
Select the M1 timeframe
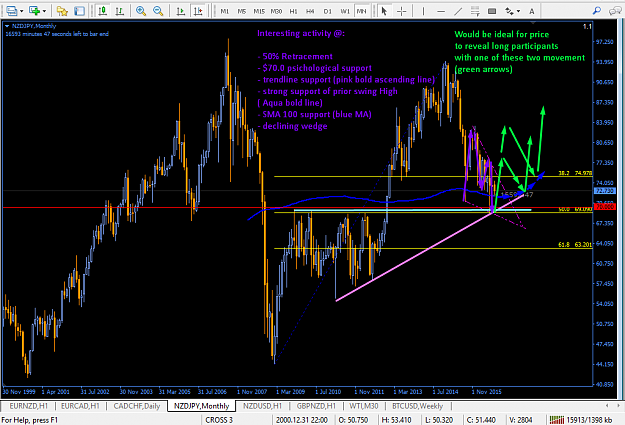(225, 11)
